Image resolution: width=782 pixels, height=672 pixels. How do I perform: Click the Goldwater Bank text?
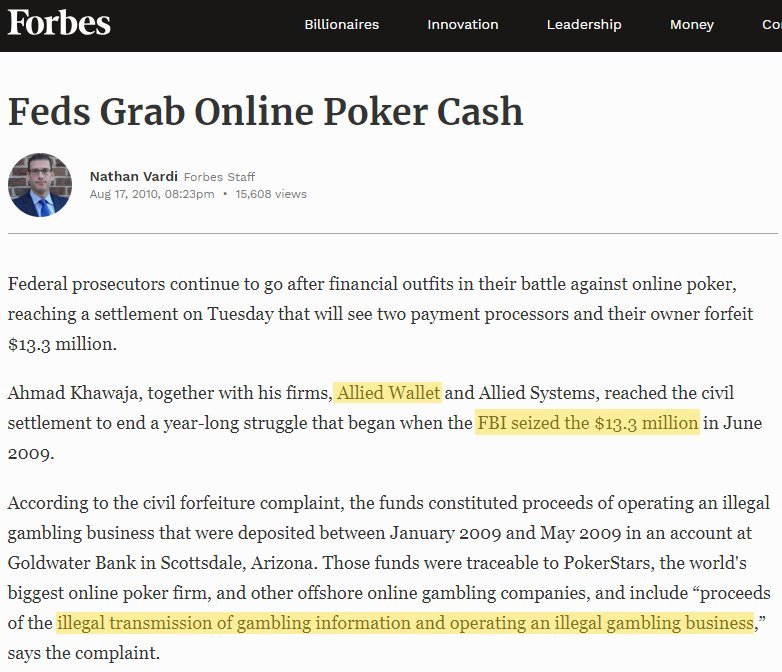click(x=72, y=563)
